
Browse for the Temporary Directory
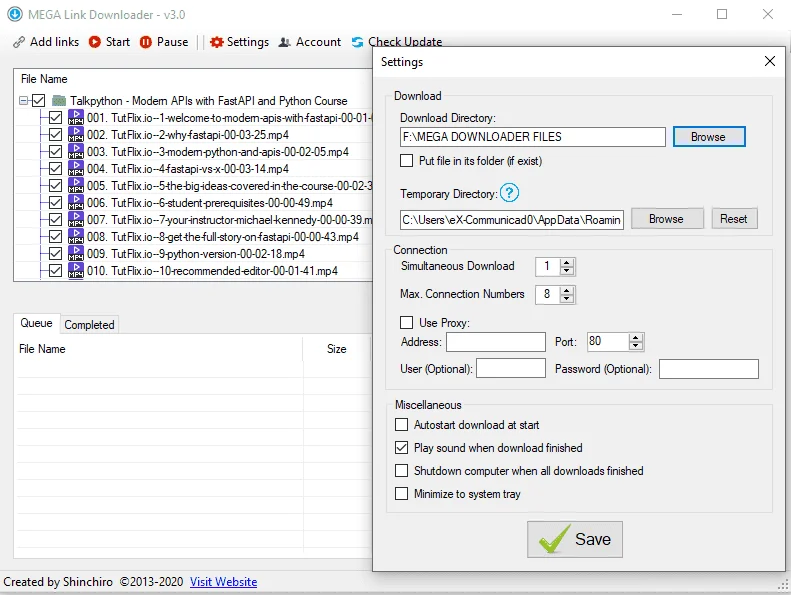point(666,219)
